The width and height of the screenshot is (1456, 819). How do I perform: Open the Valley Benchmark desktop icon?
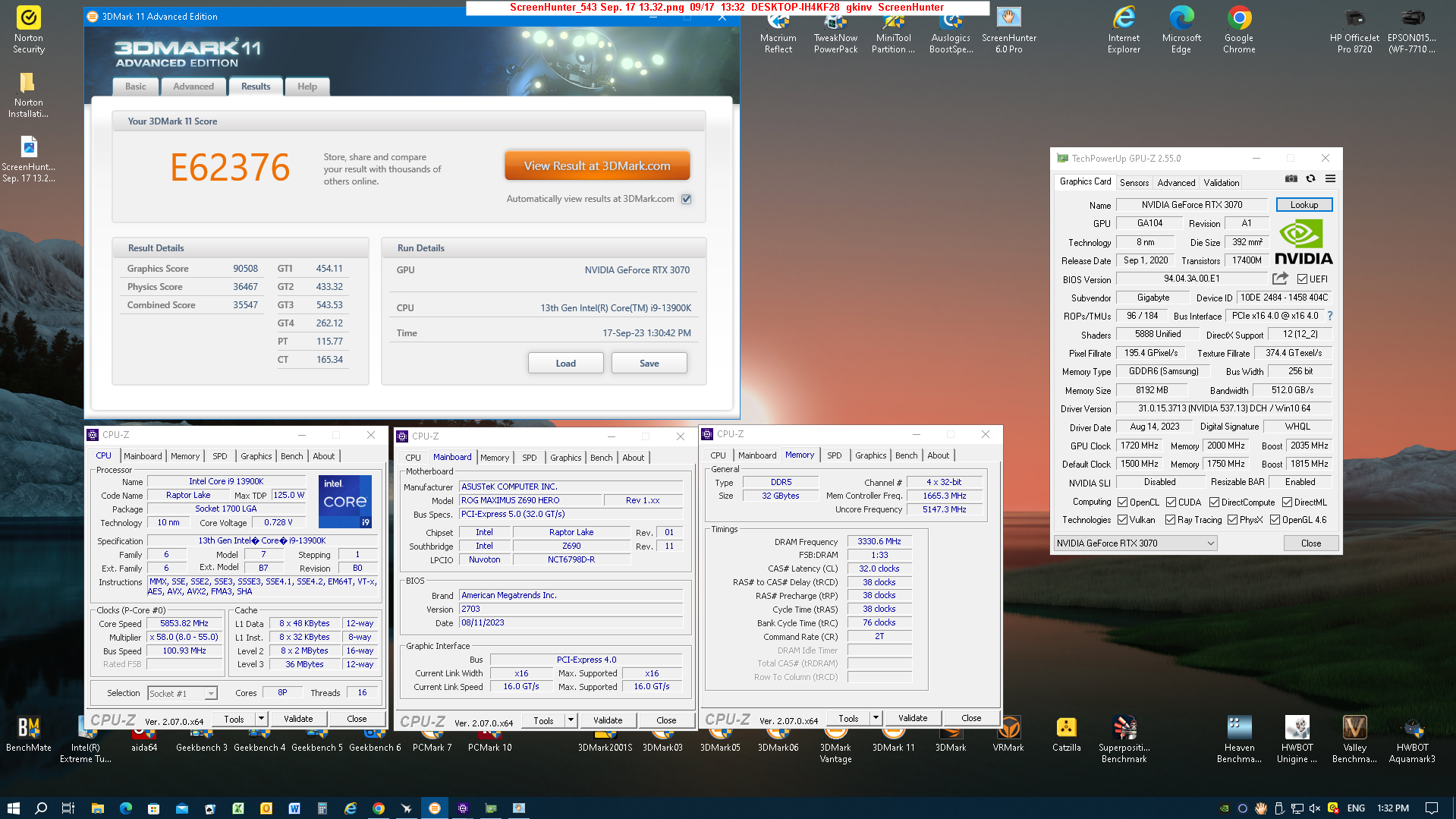[1354, 739]
